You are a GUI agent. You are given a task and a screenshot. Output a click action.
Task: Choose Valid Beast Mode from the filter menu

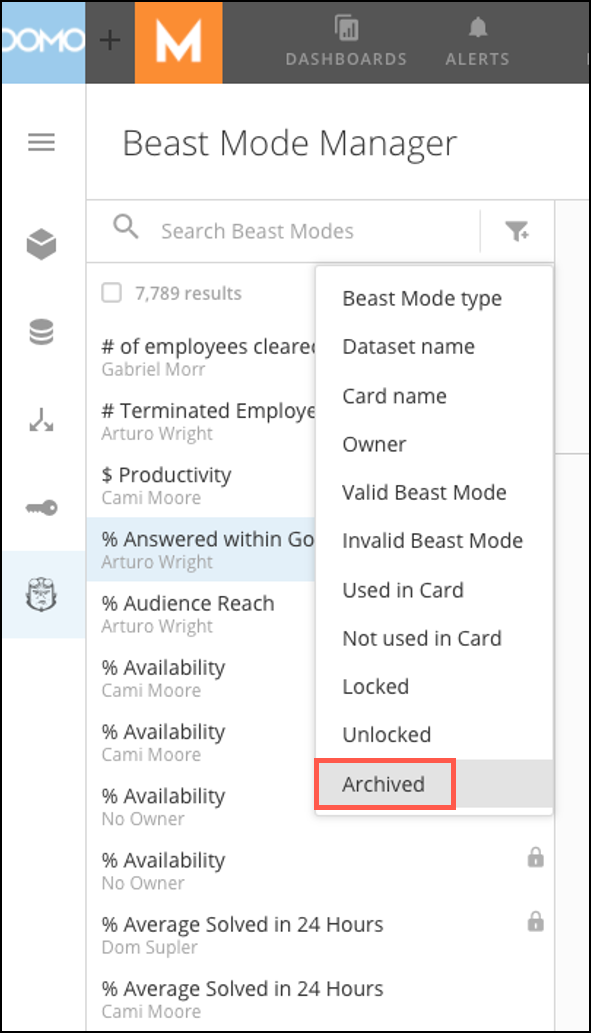tap(424, 492)
